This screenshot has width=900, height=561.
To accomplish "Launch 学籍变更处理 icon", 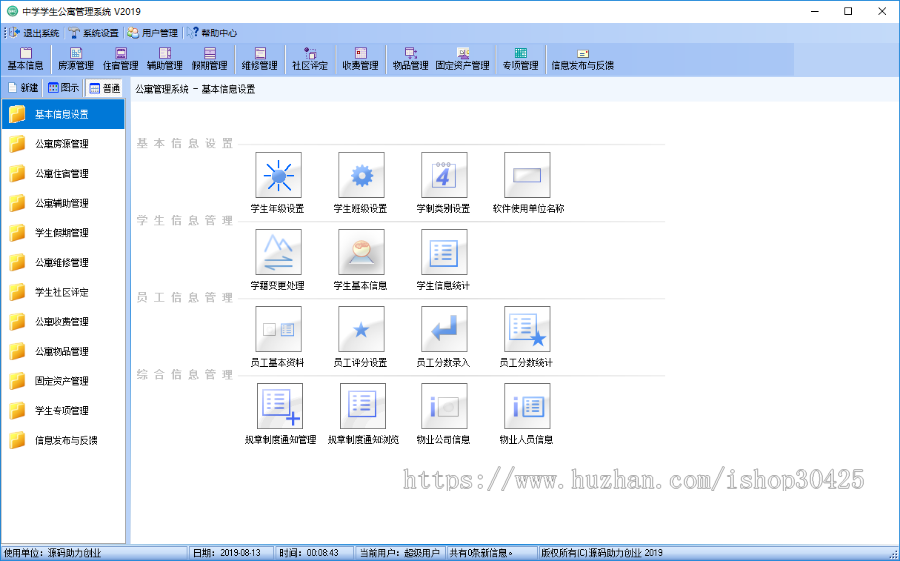I will point(278,253).
